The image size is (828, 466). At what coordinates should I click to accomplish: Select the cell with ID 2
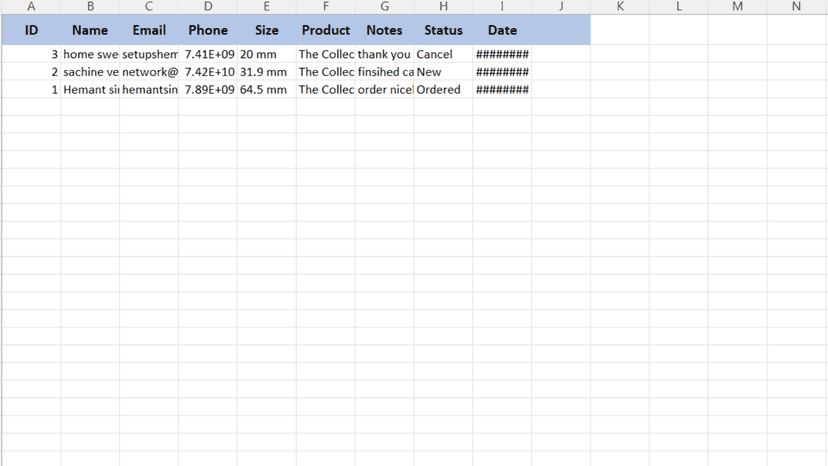coord(31,72)
